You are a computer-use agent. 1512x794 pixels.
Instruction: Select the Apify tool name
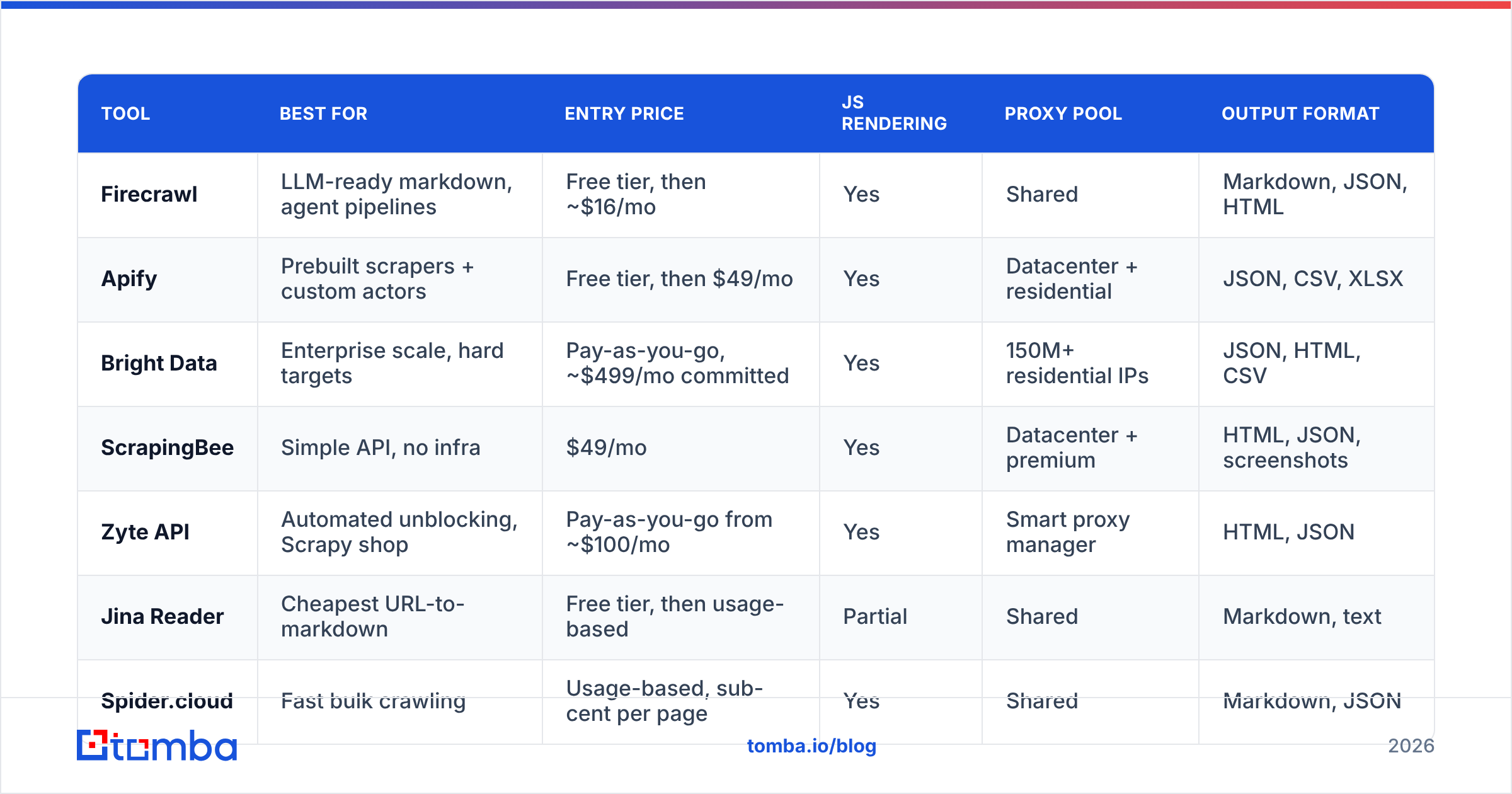[129, 279]
